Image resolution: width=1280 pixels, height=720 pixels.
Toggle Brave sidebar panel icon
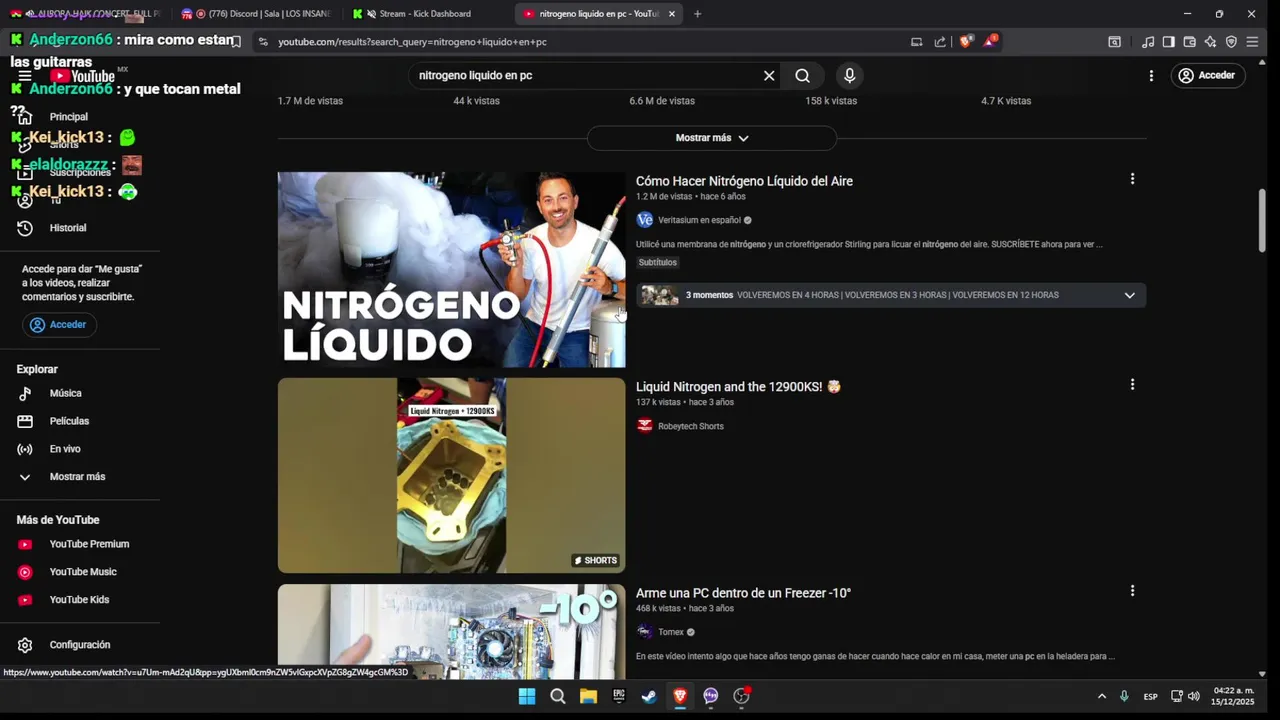tap(1168, 42)
